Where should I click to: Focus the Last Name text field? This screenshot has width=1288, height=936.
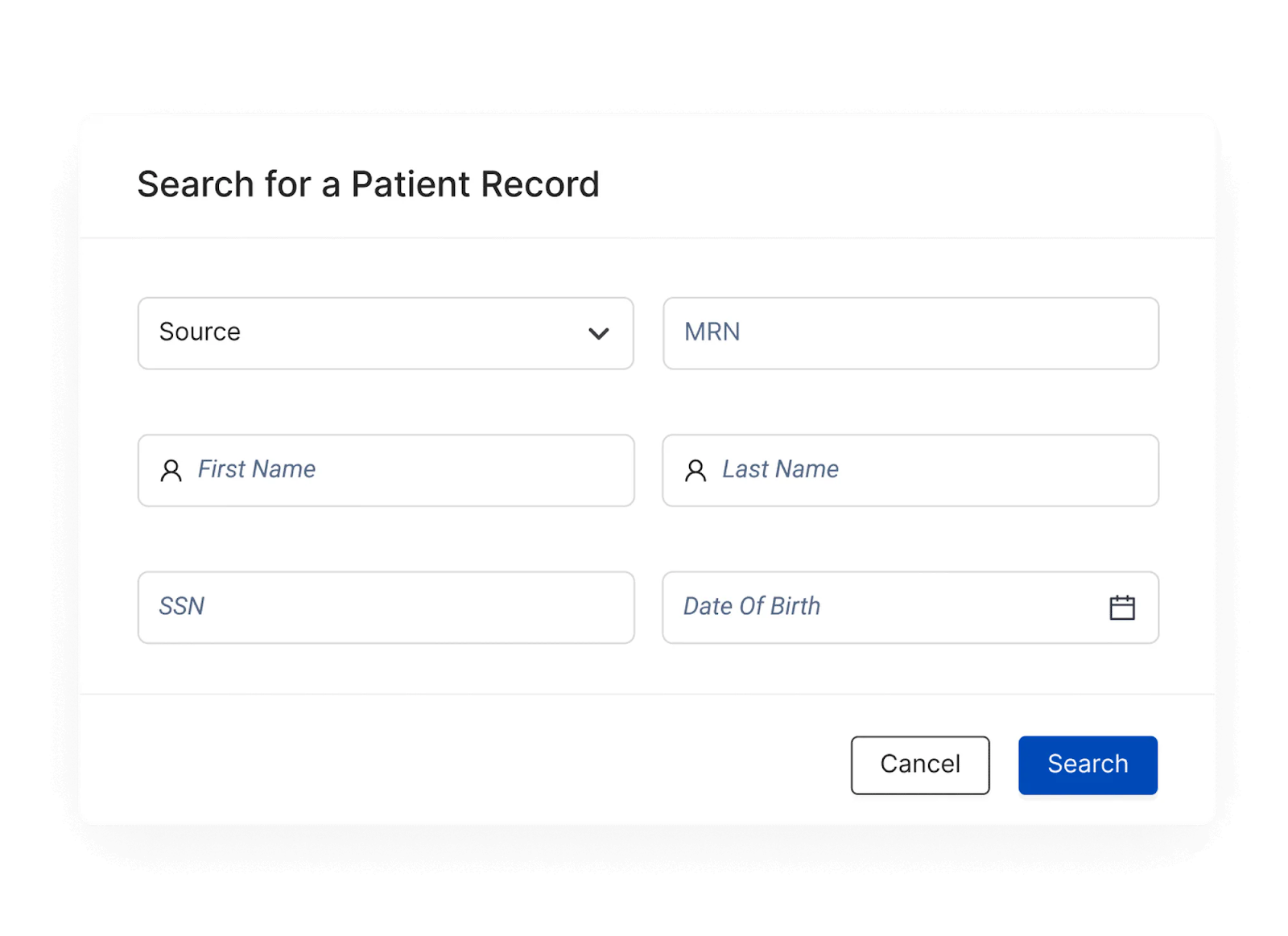coord(910,470)
